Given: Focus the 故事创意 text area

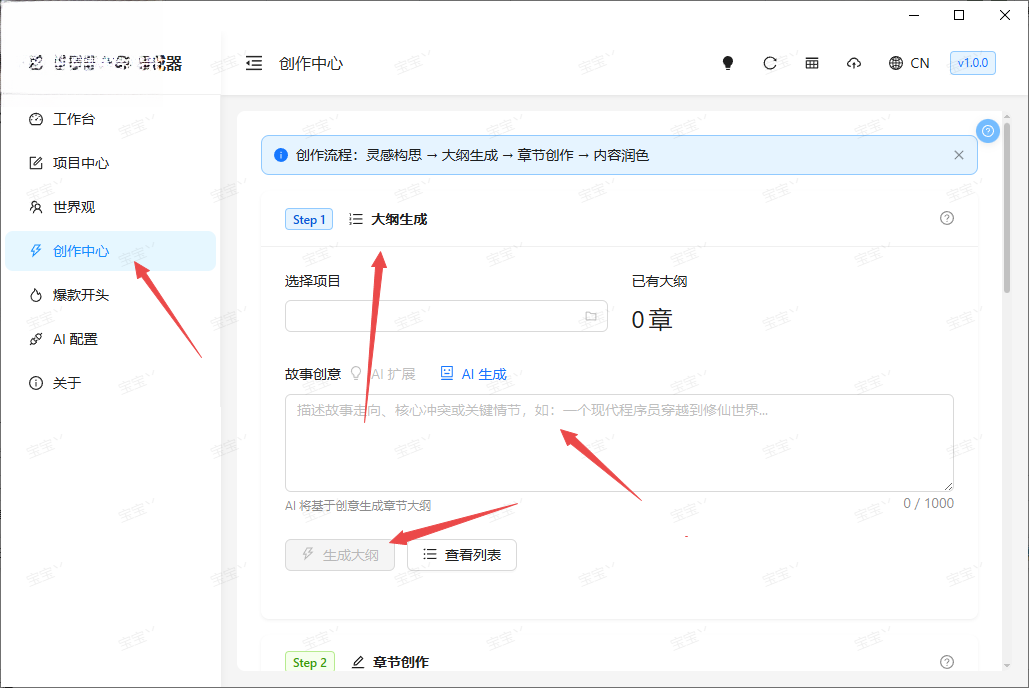Looking at the screenshot, I should click(x=619, y=442).
